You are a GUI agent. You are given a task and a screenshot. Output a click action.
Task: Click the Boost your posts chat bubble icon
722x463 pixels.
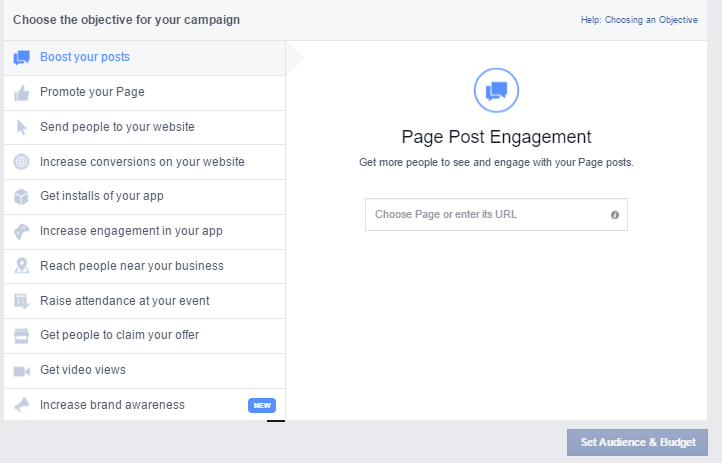21,58
